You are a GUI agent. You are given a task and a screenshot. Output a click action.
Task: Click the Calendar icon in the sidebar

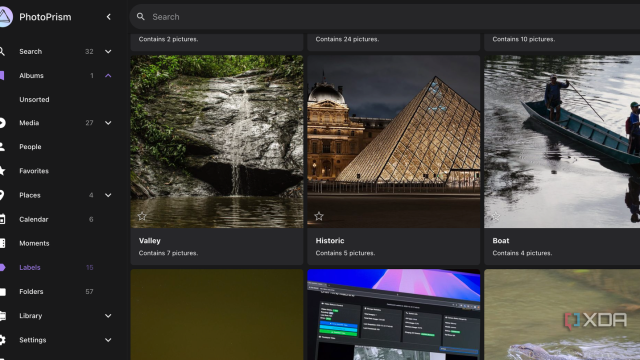click(2, 219)
